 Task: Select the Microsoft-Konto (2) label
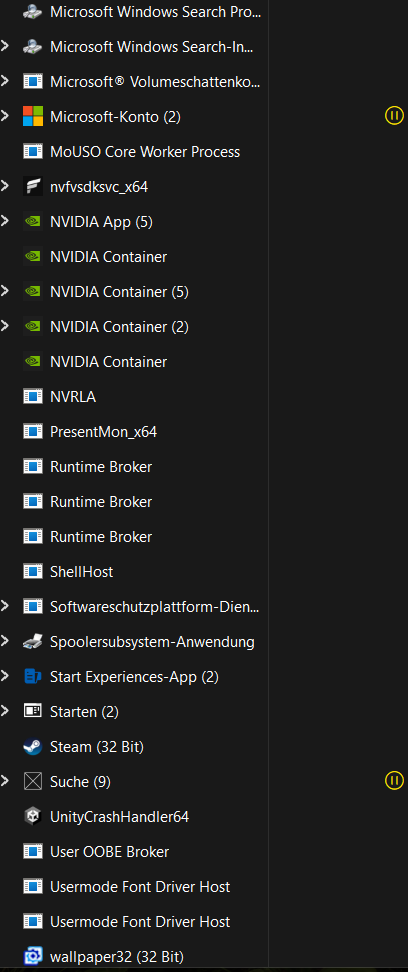115,117
